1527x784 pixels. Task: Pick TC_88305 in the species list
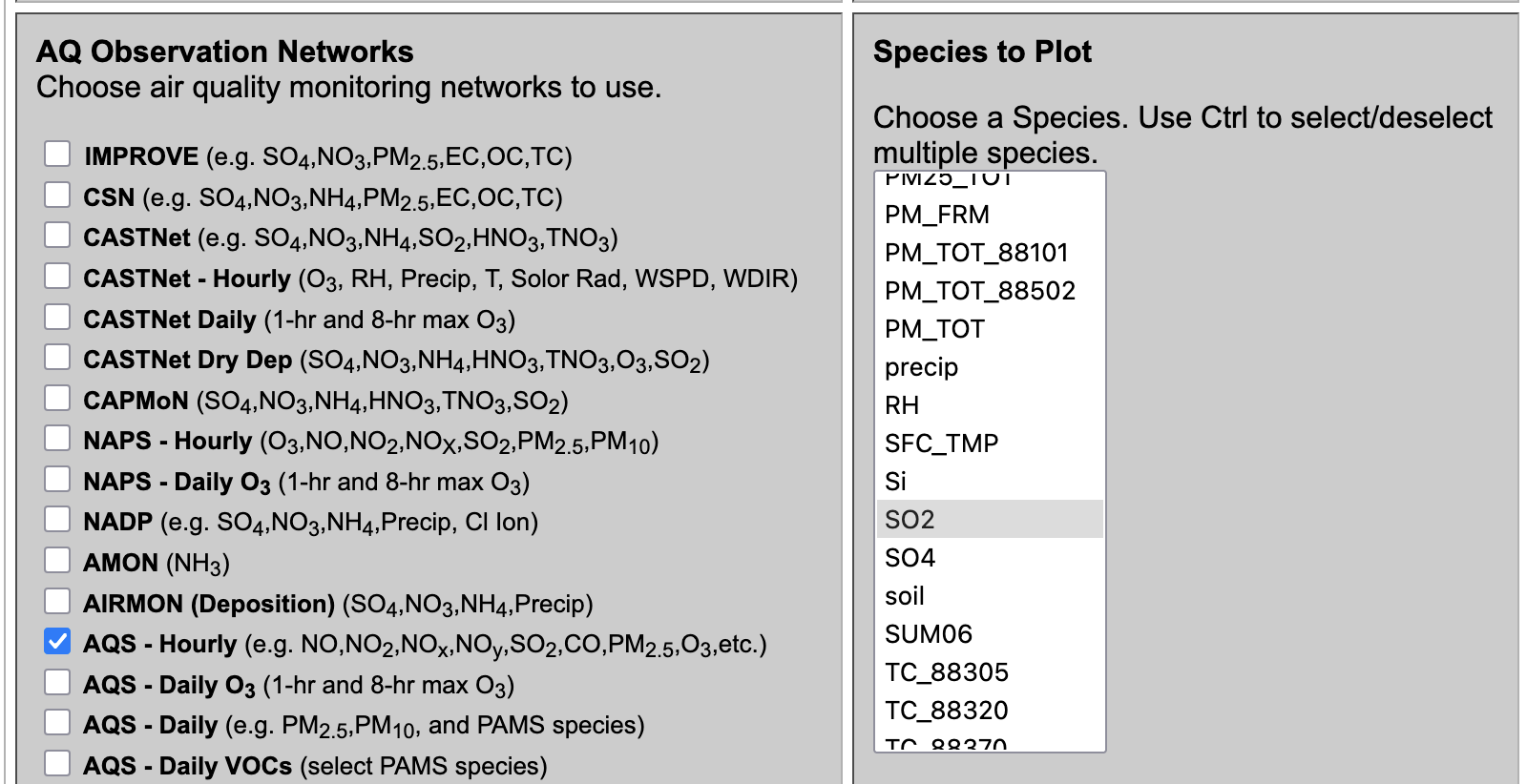[x=990, y=672]
